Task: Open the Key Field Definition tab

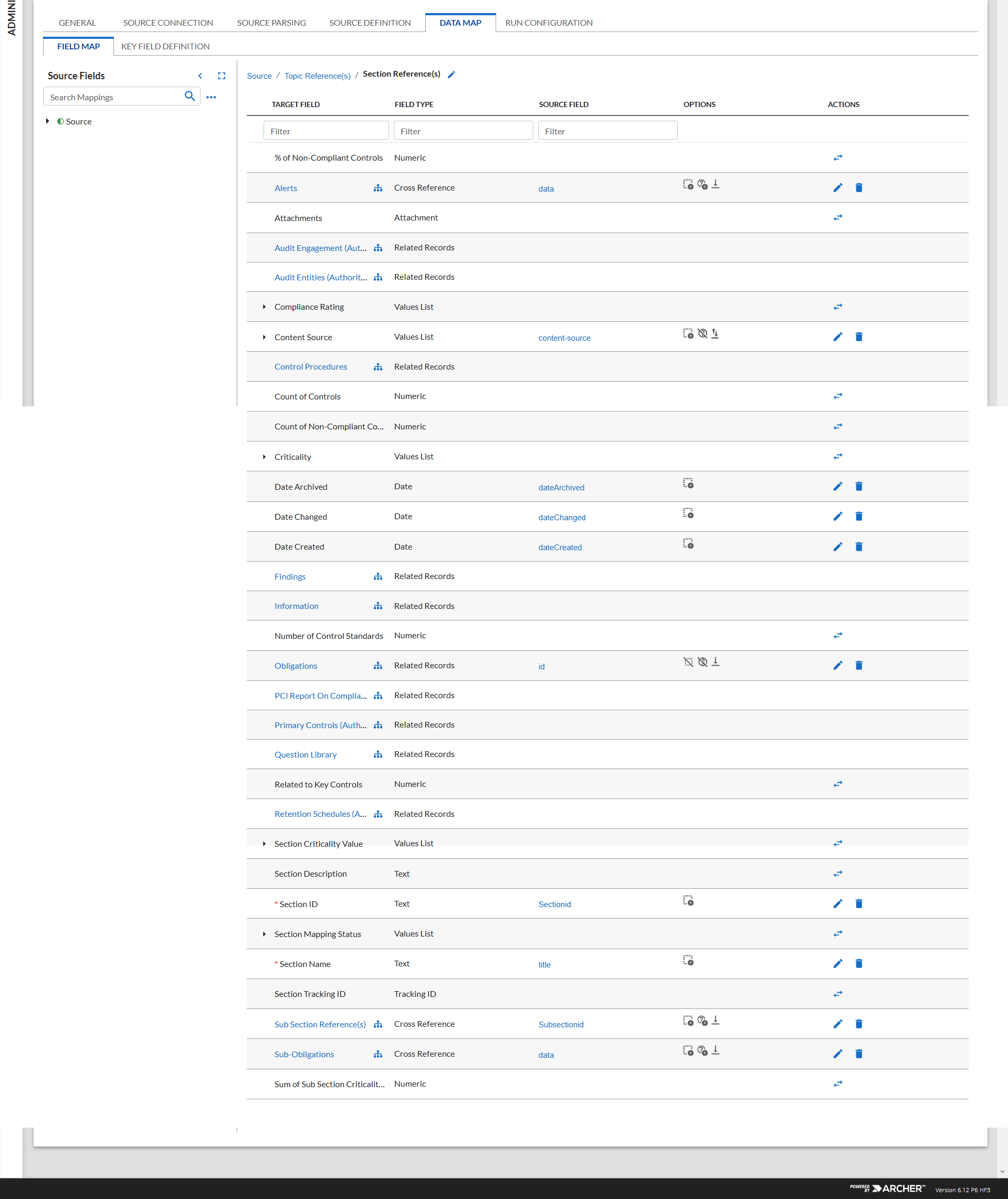Action: click(165, 46)
